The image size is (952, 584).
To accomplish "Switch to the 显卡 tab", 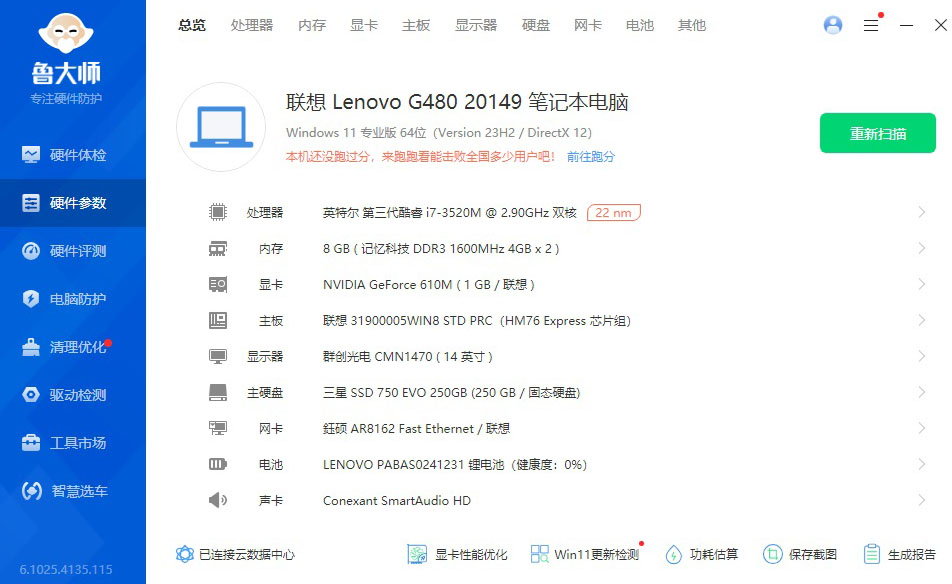I will [x=364, y=25].
